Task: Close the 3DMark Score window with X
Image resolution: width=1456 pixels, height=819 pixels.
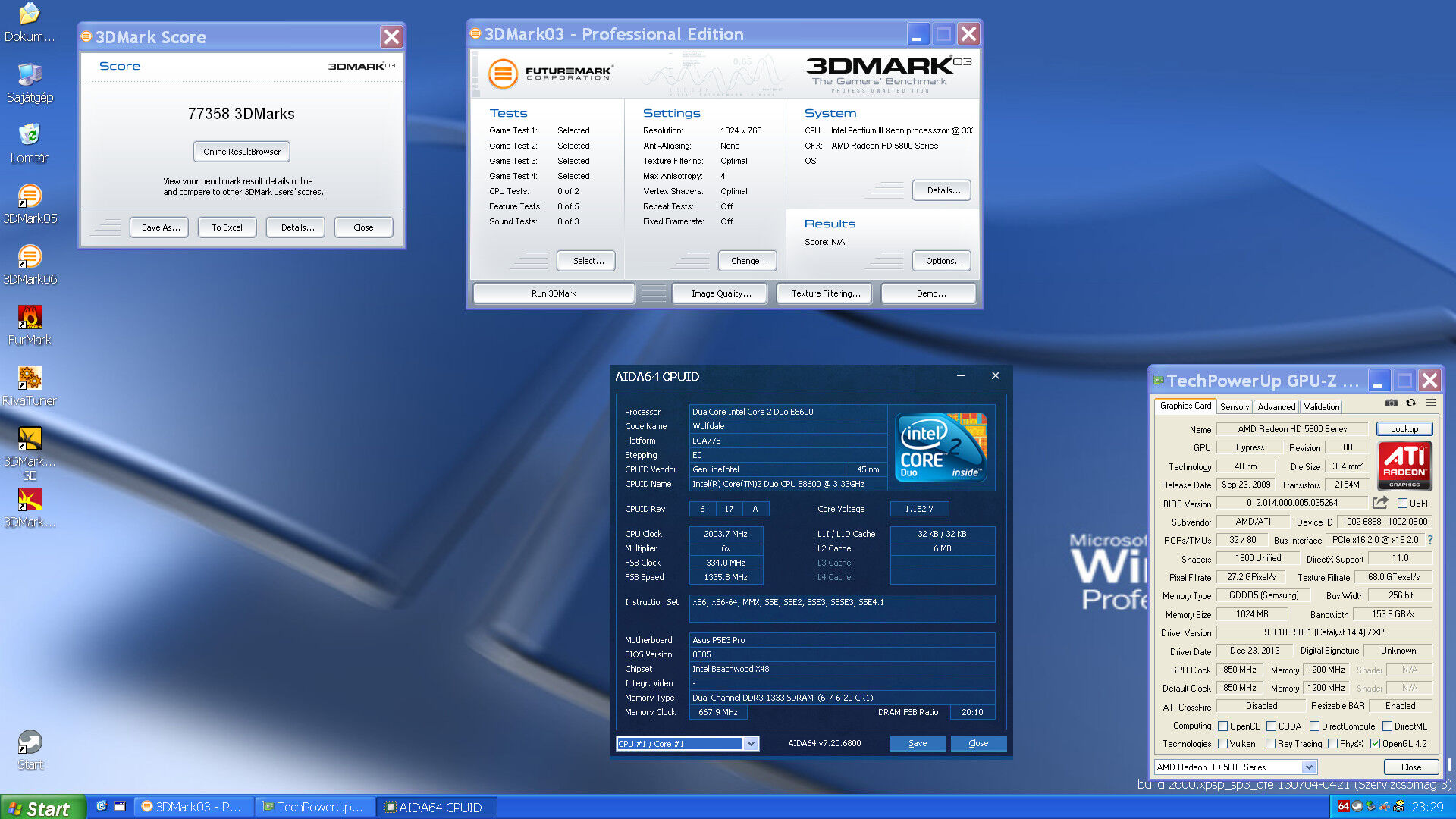Action: [x=391, y=36]
